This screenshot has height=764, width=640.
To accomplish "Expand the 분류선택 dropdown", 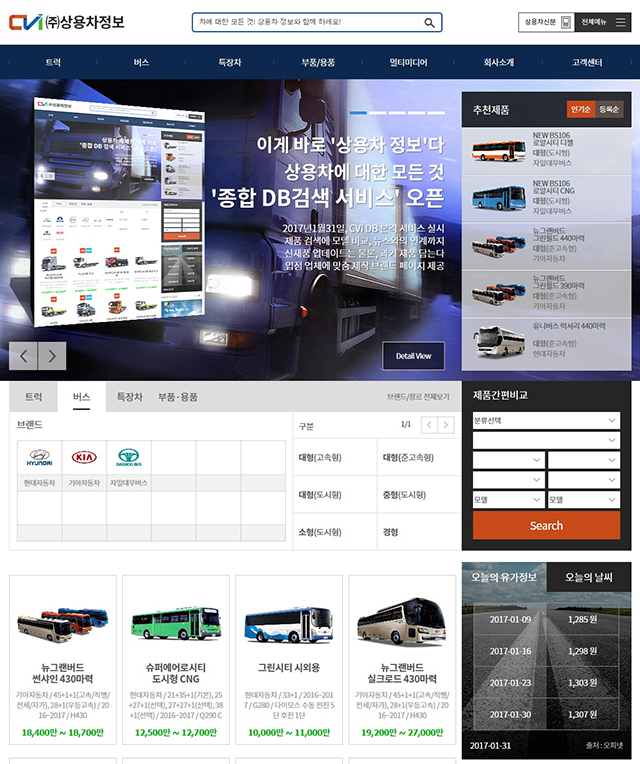I will 546,421.
